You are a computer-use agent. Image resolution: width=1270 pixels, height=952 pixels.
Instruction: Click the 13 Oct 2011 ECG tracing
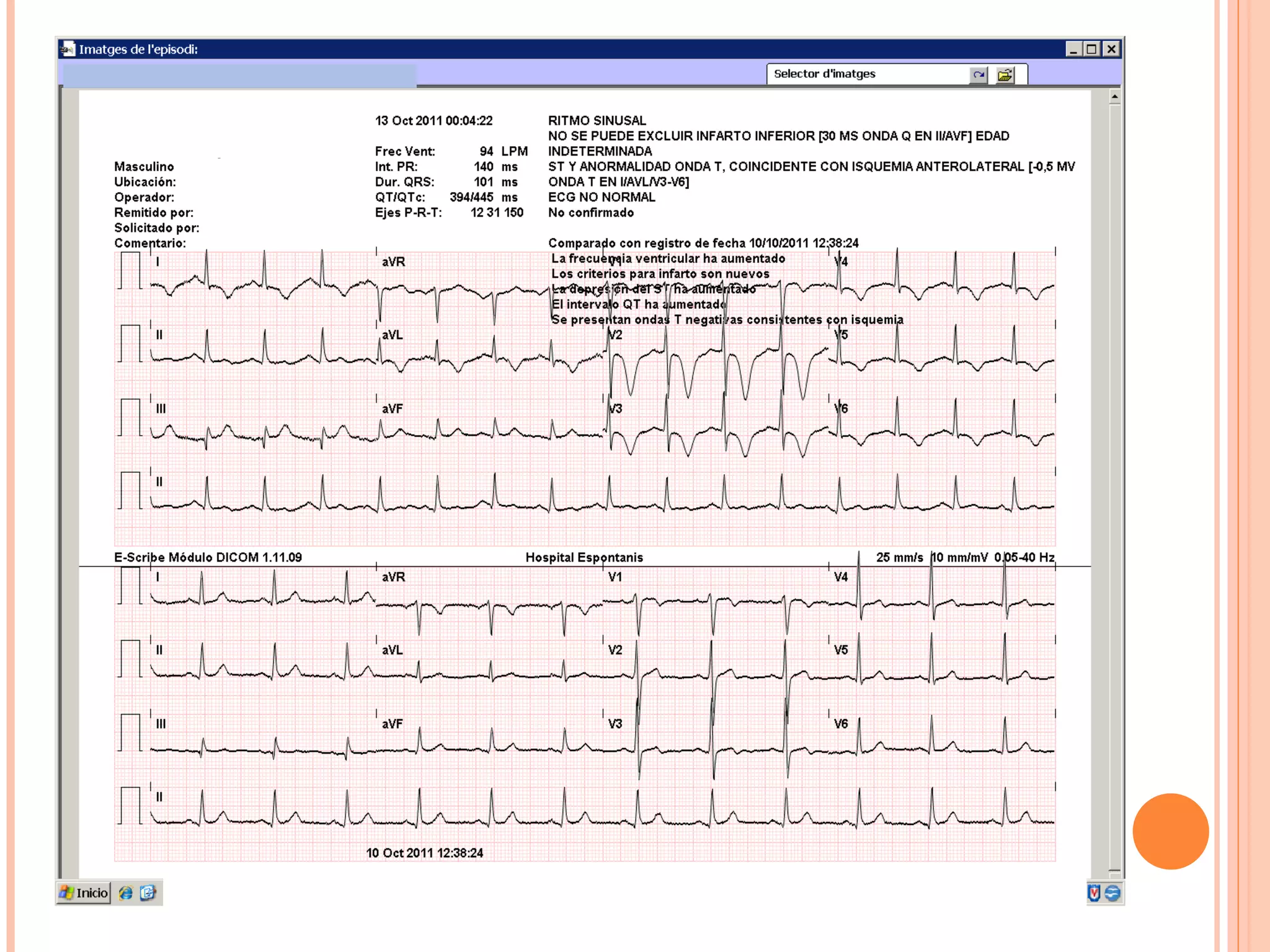coord(585,397)
